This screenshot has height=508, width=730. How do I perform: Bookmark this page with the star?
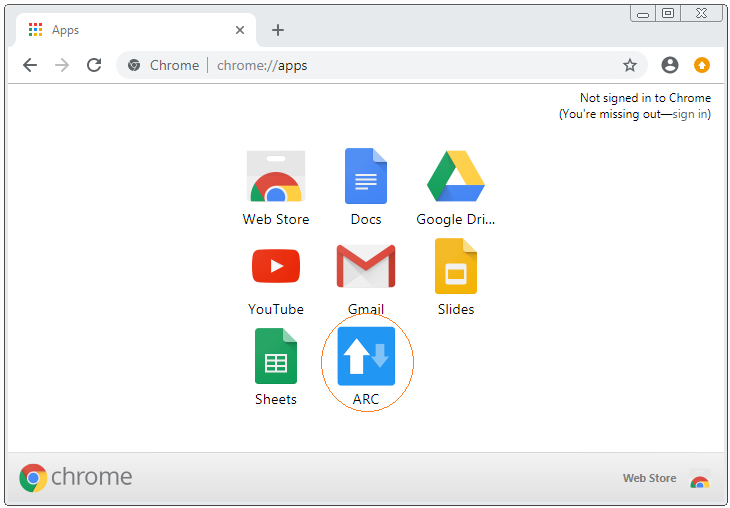[630, 65]
